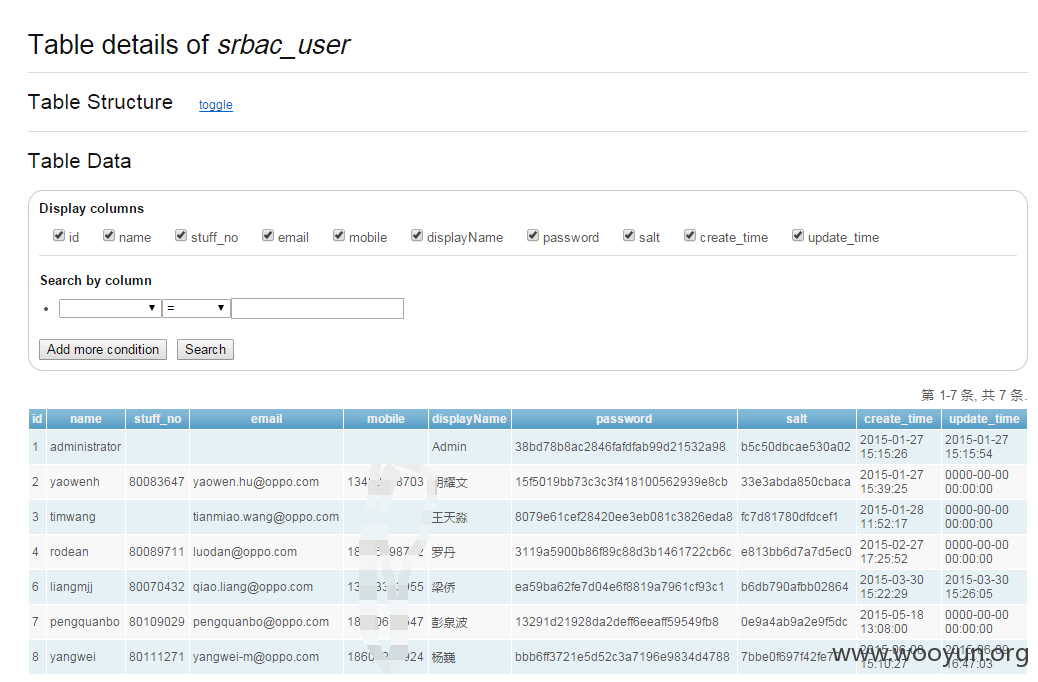Toggle the displayName column checkbox
This screenshot has width=1038, height=682.
pyautogui.click(x=417, y=236)
